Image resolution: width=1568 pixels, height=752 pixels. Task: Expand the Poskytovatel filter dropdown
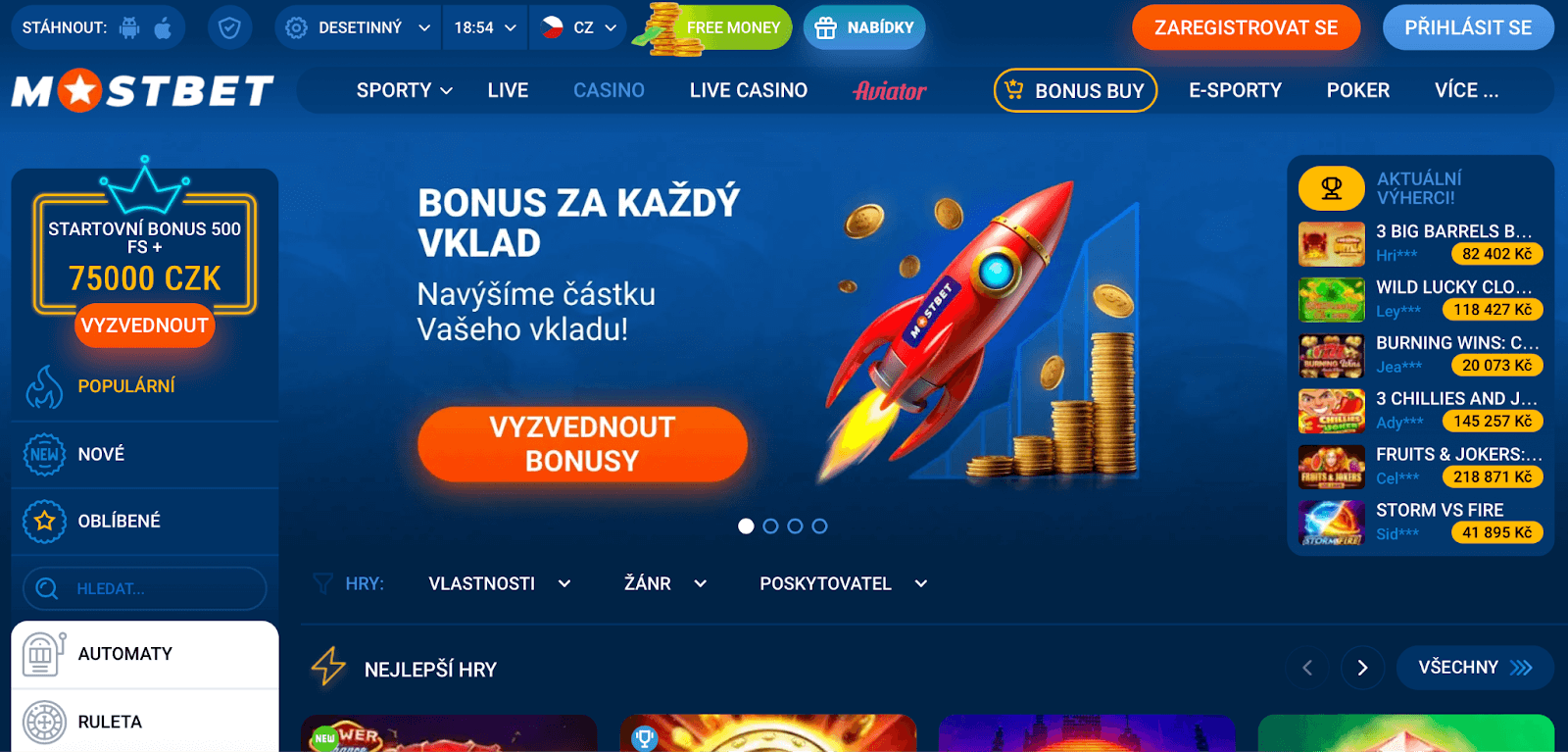[x=843, y=583]
